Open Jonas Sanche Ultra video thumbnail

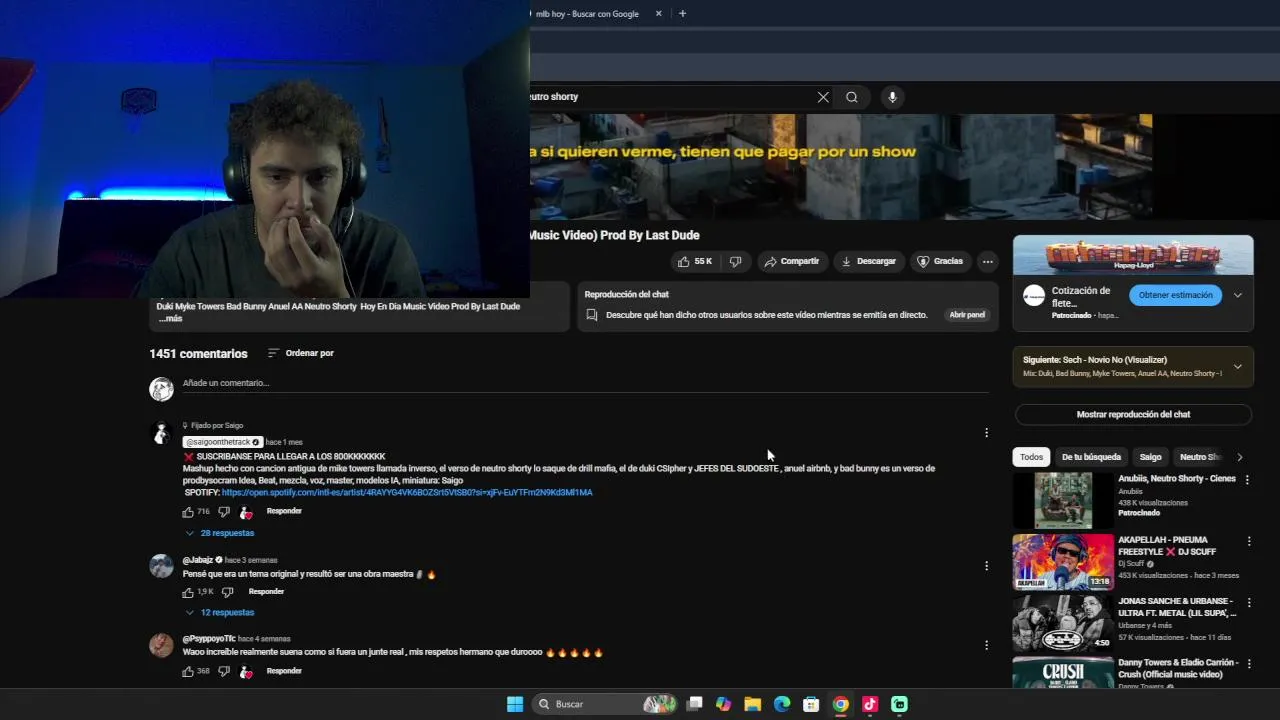[x=1063, y=623]
